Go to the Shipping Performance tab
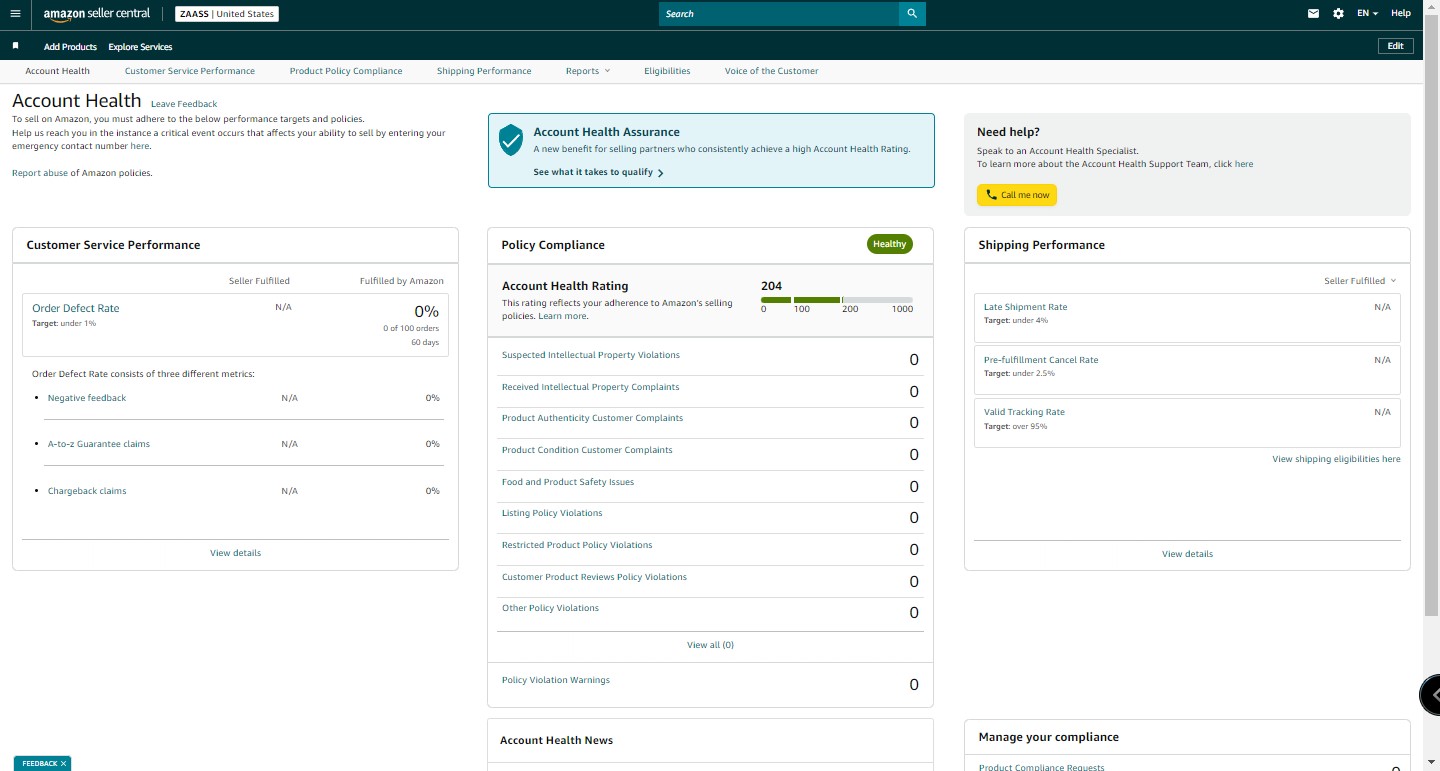 click(484, 71)
